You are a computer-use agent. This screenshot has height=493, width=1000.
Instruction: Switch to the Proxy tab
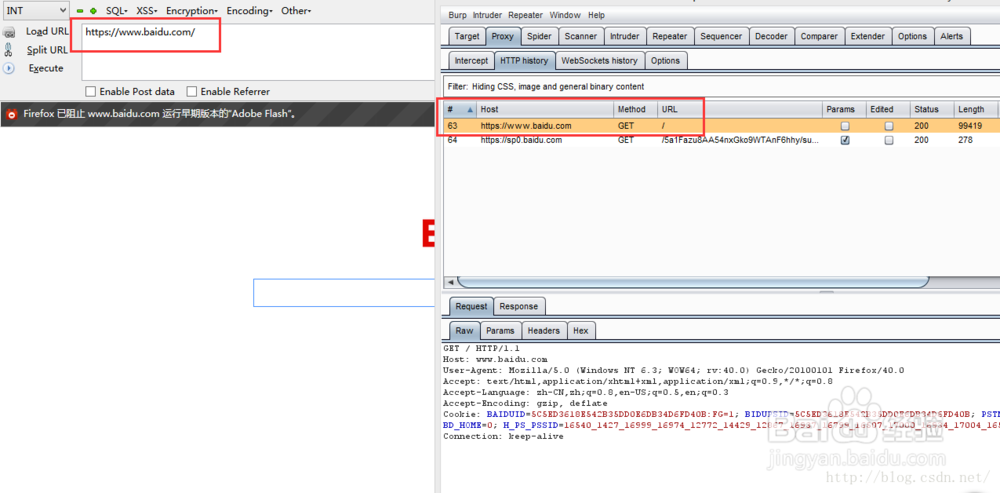coord(503,36)
